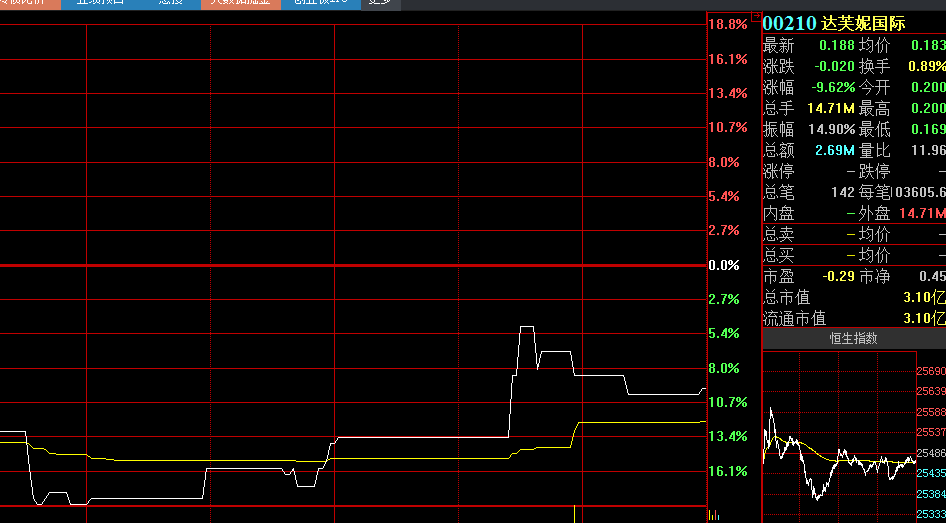Click the 0.0% baseline axis label
The height and width of the screenshot is (523, 946).
pyautogui.click(x=724, y=265)
